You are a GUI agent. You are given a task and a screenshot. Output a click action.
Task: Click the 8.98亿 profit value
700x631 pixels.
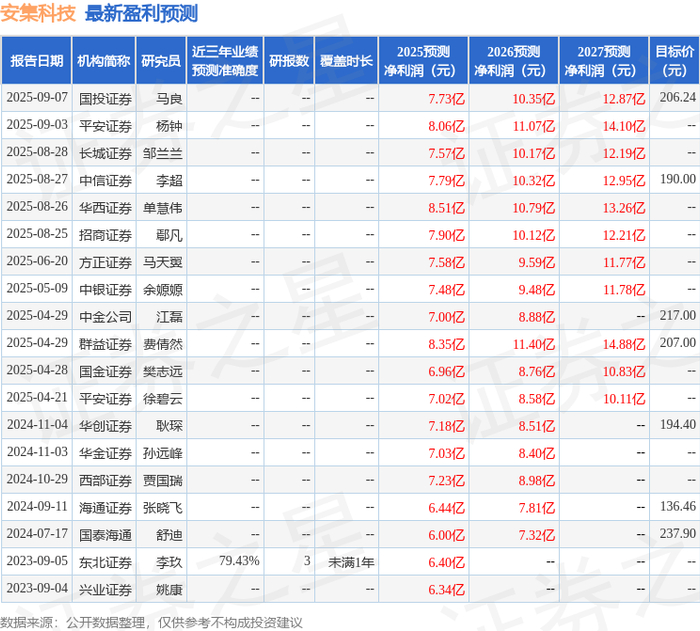[537, 480]
